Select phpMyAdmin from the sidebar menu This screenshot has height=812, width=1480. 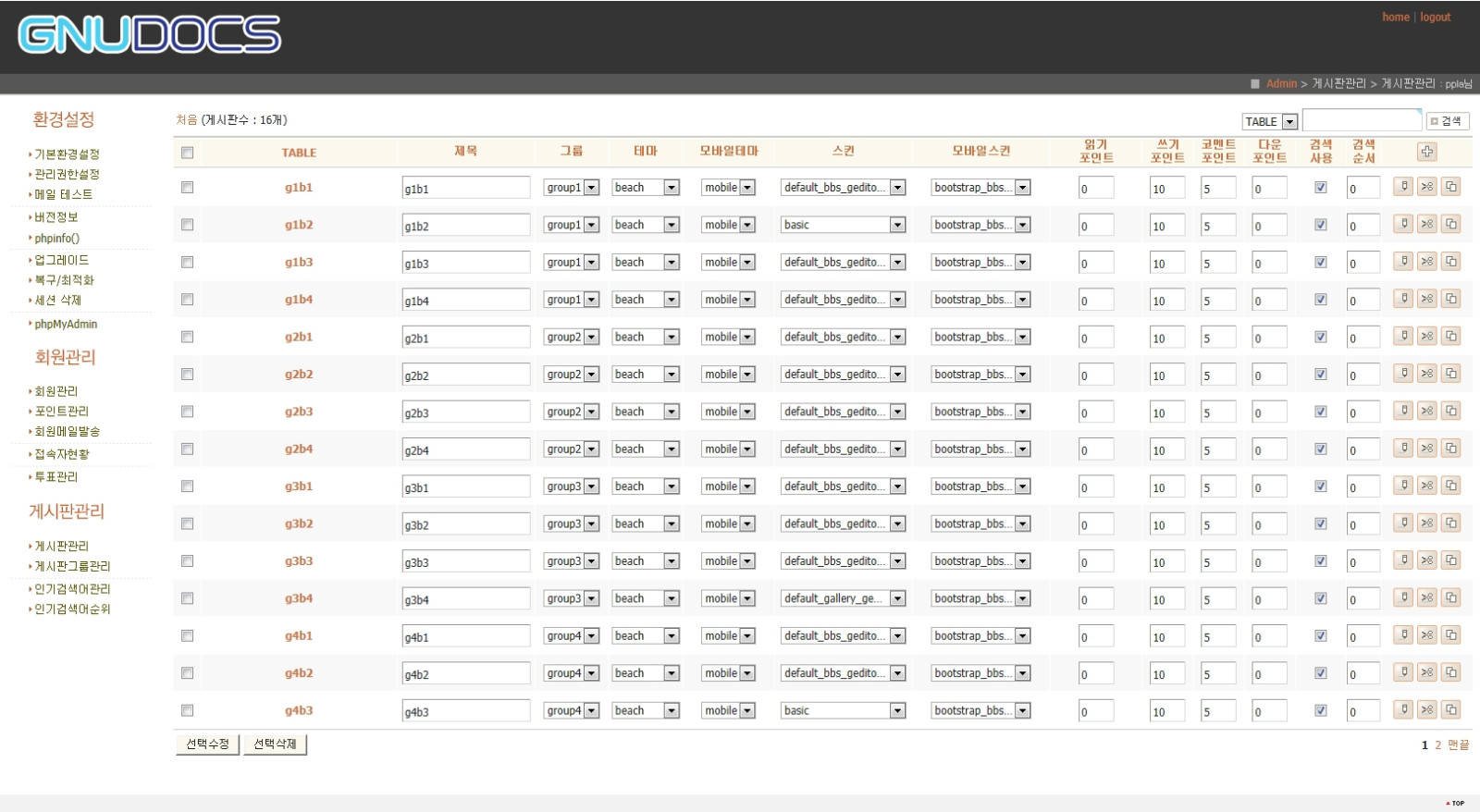pyautogui.click(x=66, y=325)
